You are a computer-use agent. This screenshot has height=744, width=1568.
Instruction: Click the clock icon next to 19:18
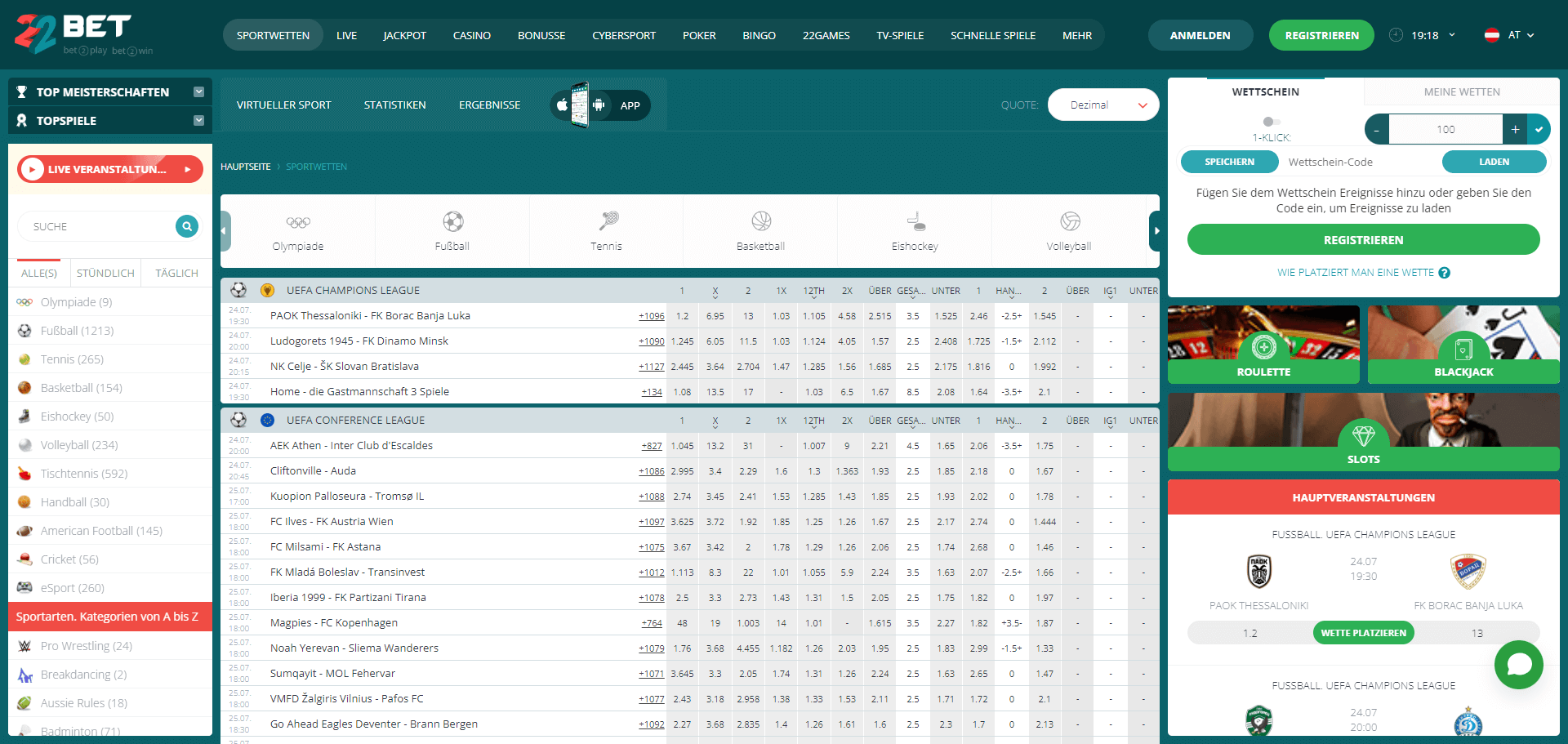point(1396,35)
